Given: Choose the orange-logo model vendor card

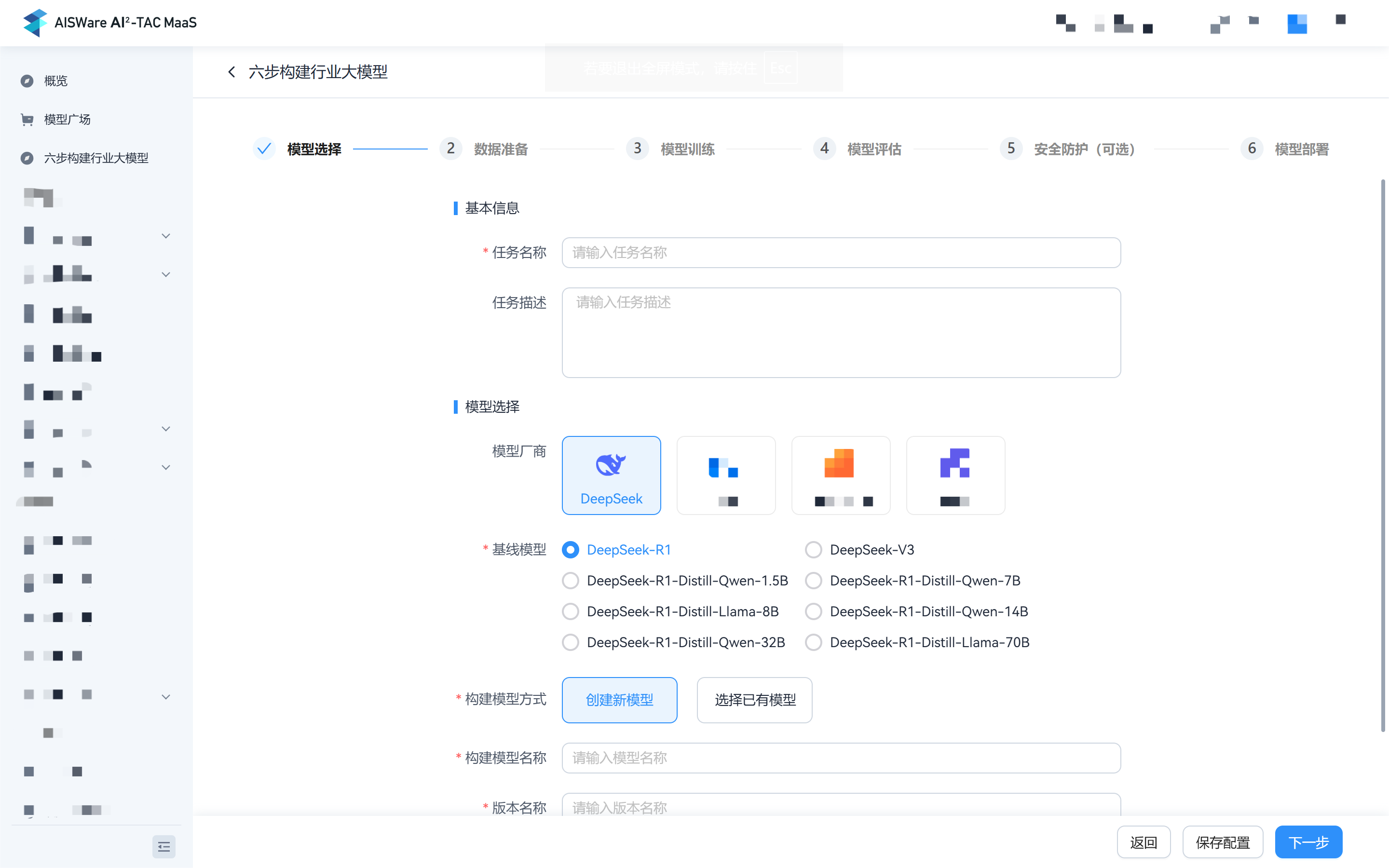Looking at the screenshot, I should click(x=840, y=475).
